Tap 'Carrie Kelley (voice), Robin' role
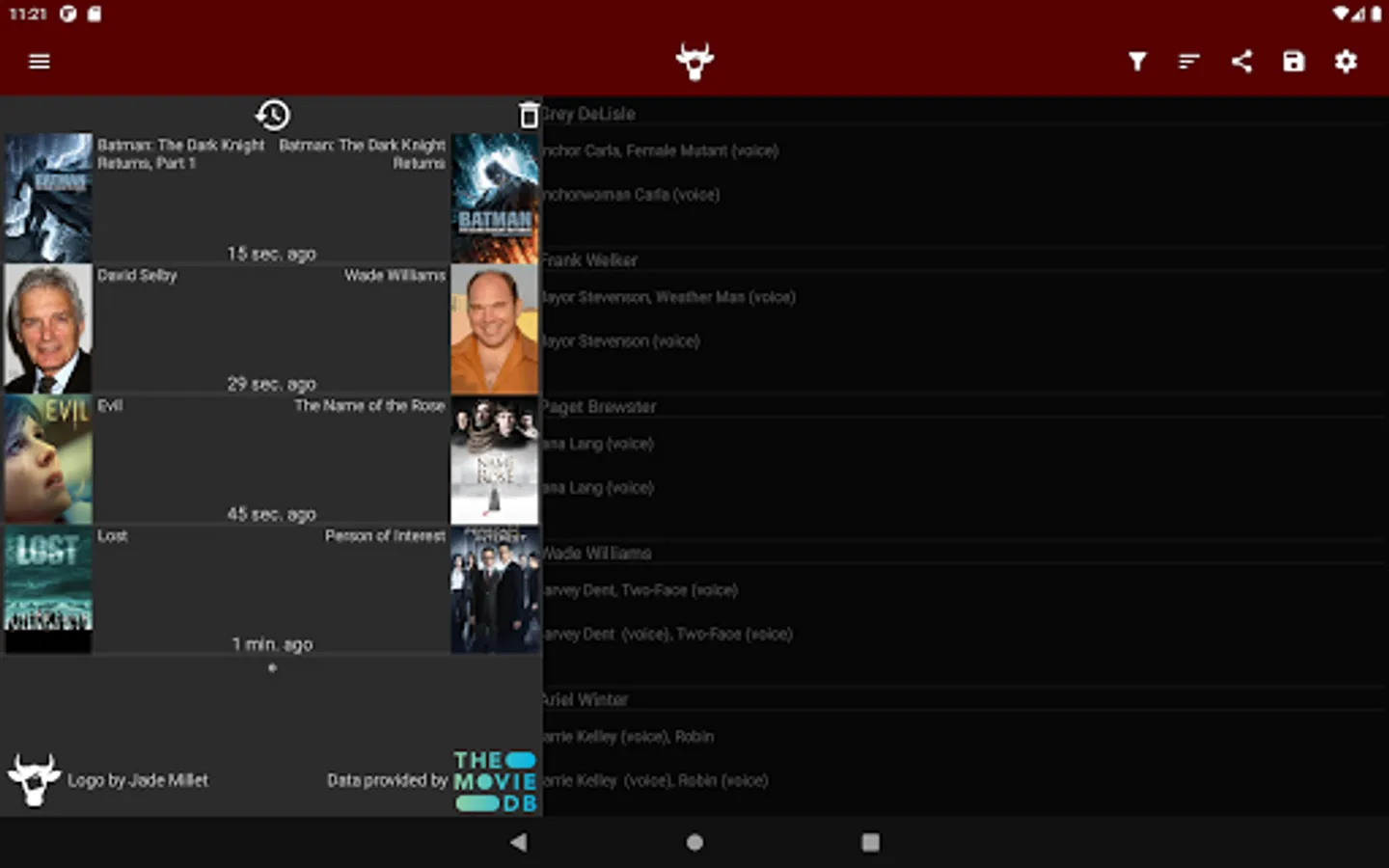The width and height of the screenshot is (1389, 868). coord(629,737)
